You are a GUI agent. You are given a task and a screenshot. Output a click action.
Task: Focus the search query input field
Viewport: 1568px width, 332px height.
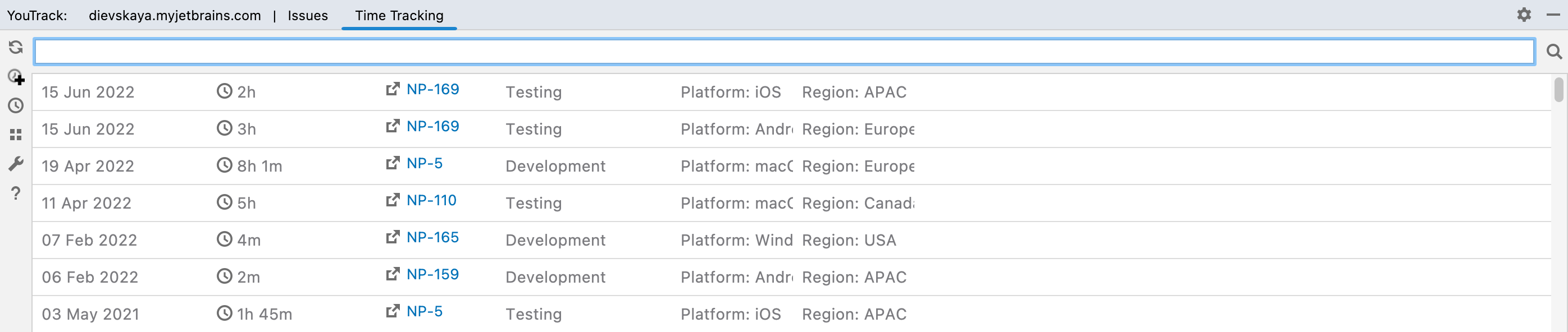[783, 52]
